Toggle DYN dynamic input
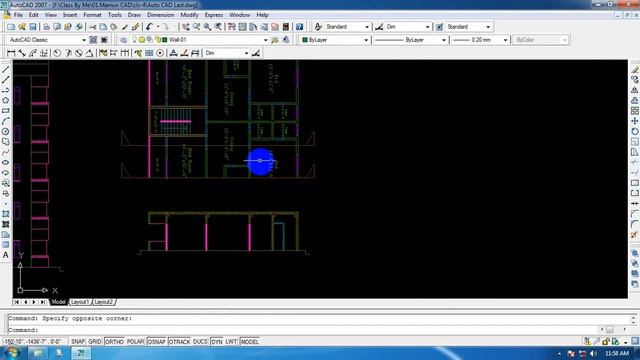640x360 pixels. [217, 342]
